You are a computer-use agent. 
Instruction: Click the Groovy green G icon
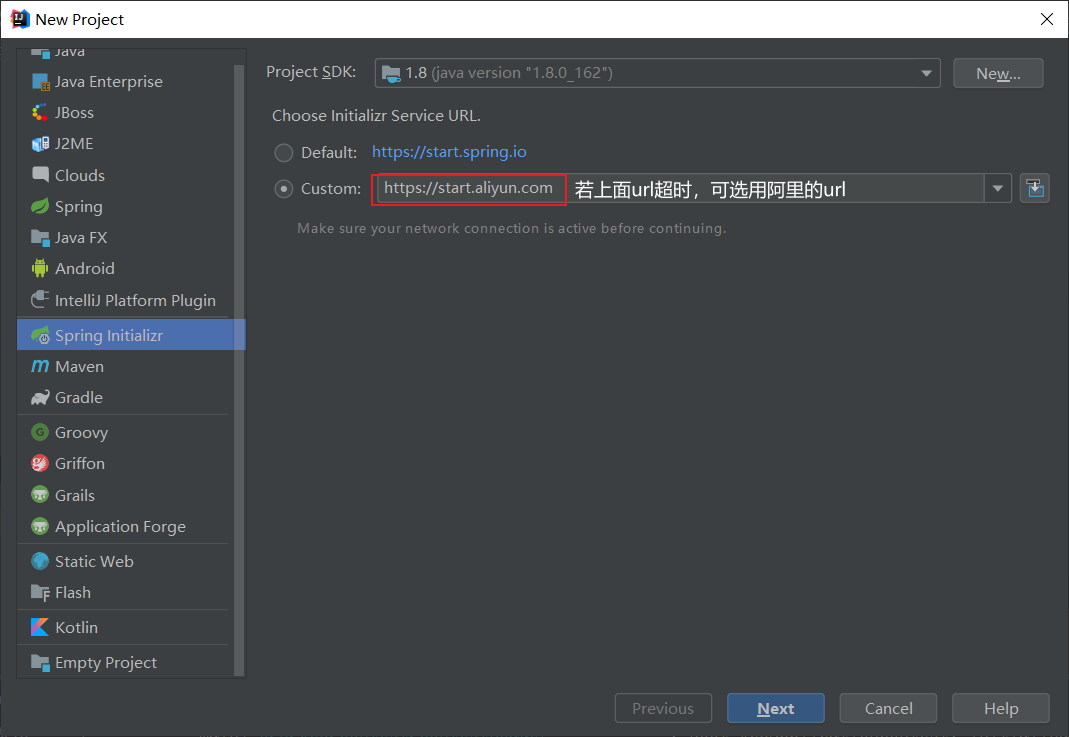[40, 432]
